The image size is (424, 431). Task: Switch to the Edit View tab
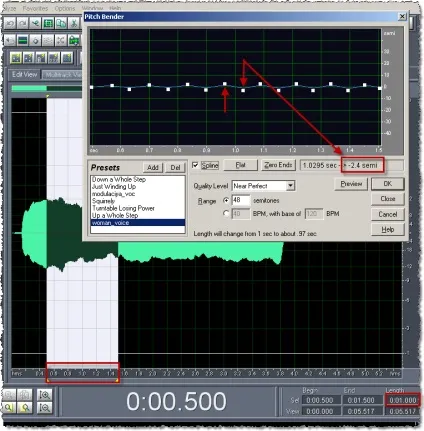click(24, 74)
